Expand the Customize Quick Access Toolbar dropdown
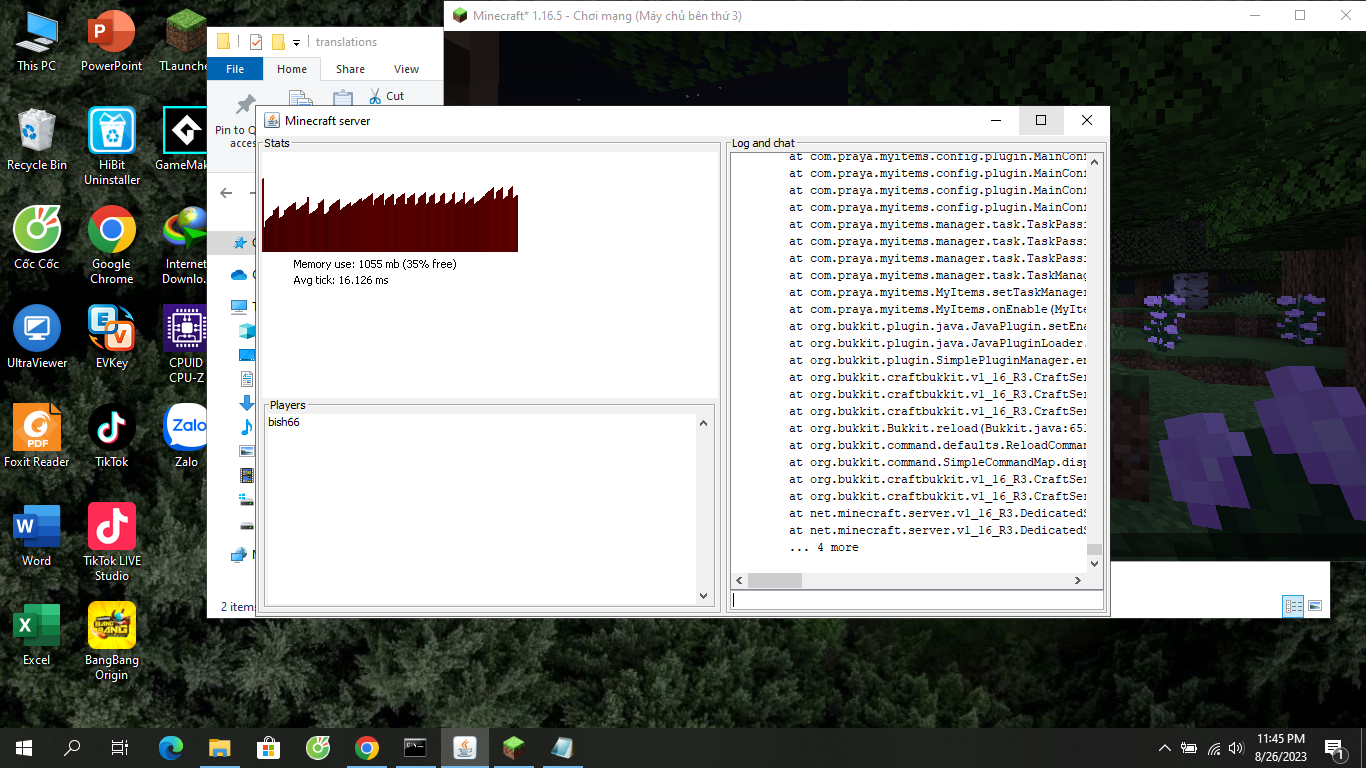 297,42
